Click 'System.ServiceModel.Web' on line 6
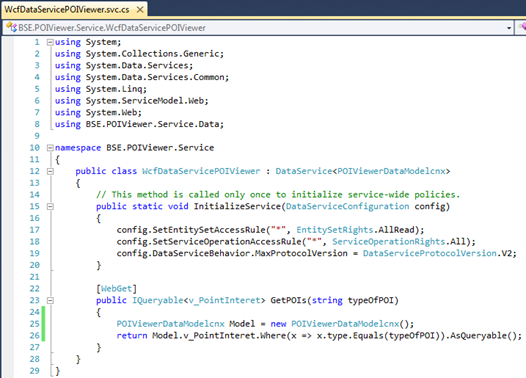The image size is (526, 378). tap(145, 101)
